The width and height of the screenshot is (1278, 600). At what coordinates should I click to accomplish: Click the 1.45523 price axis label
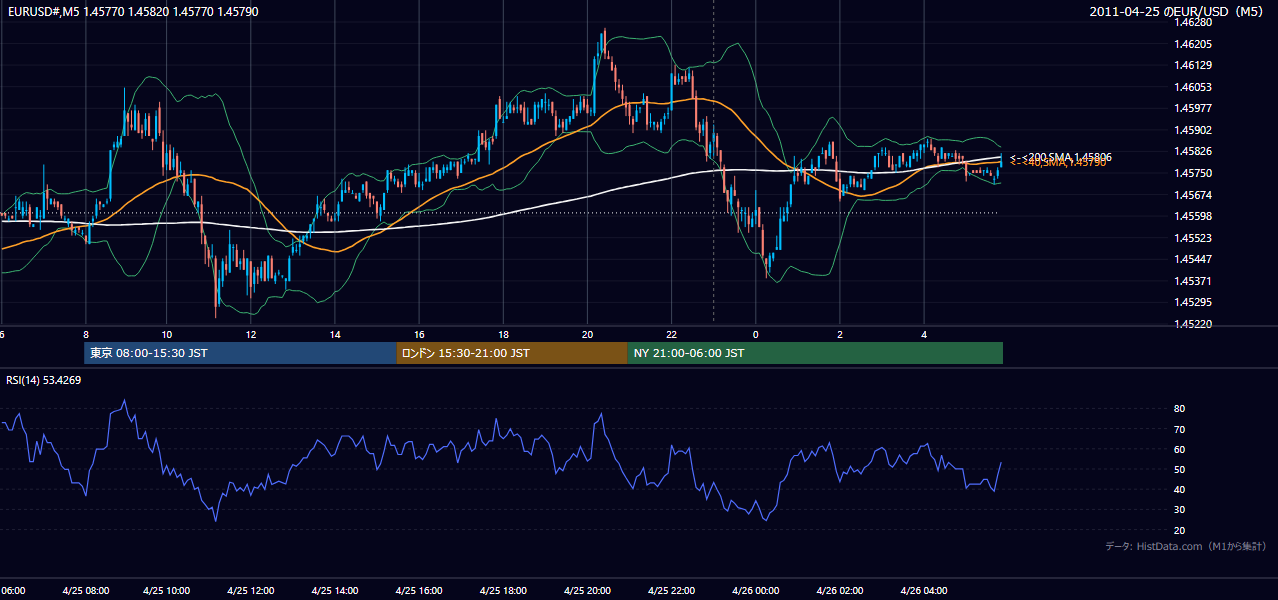pyautogui.click(x=1193, y=238)
